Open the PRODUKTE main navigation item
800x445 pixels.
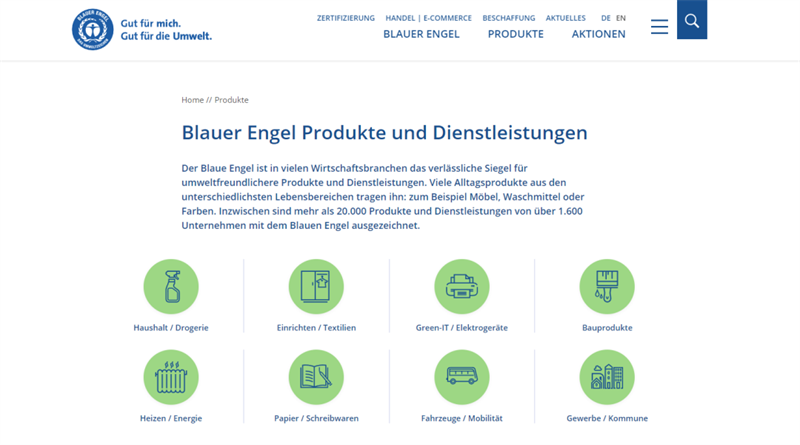[x=516, y=34]
